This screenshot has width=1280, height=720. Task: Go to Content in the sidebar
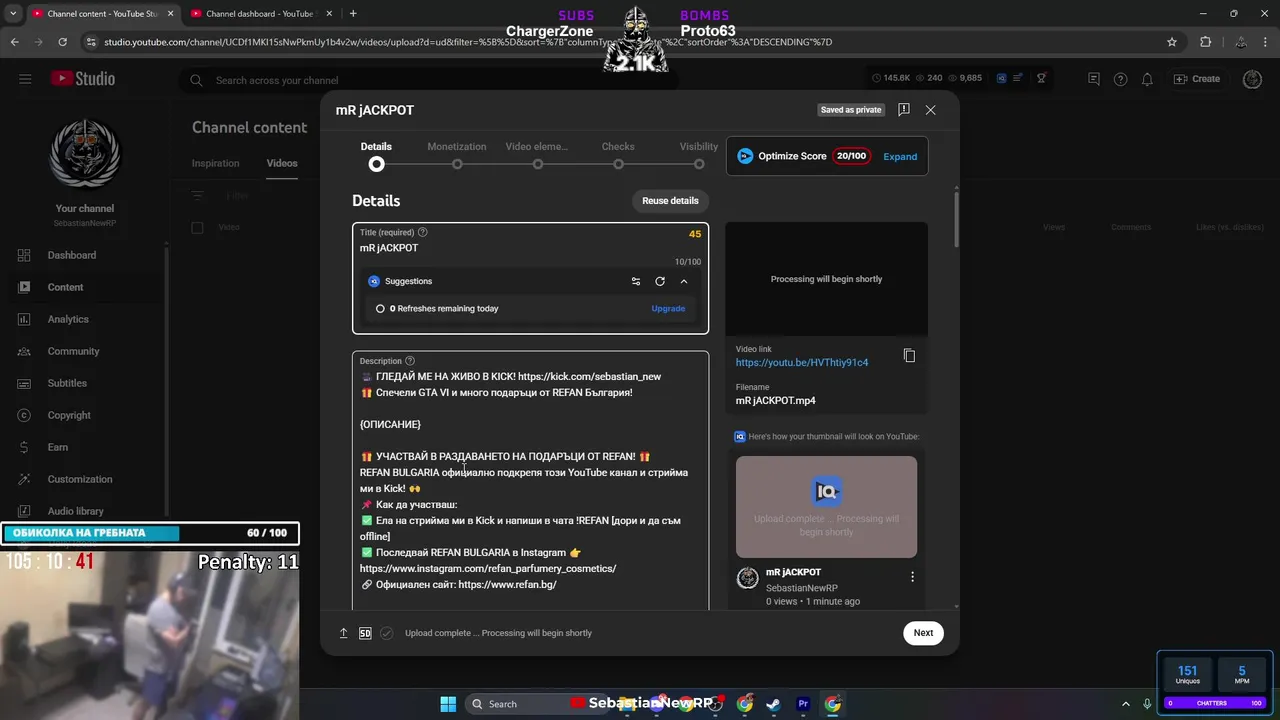click(x=65, y=287)
